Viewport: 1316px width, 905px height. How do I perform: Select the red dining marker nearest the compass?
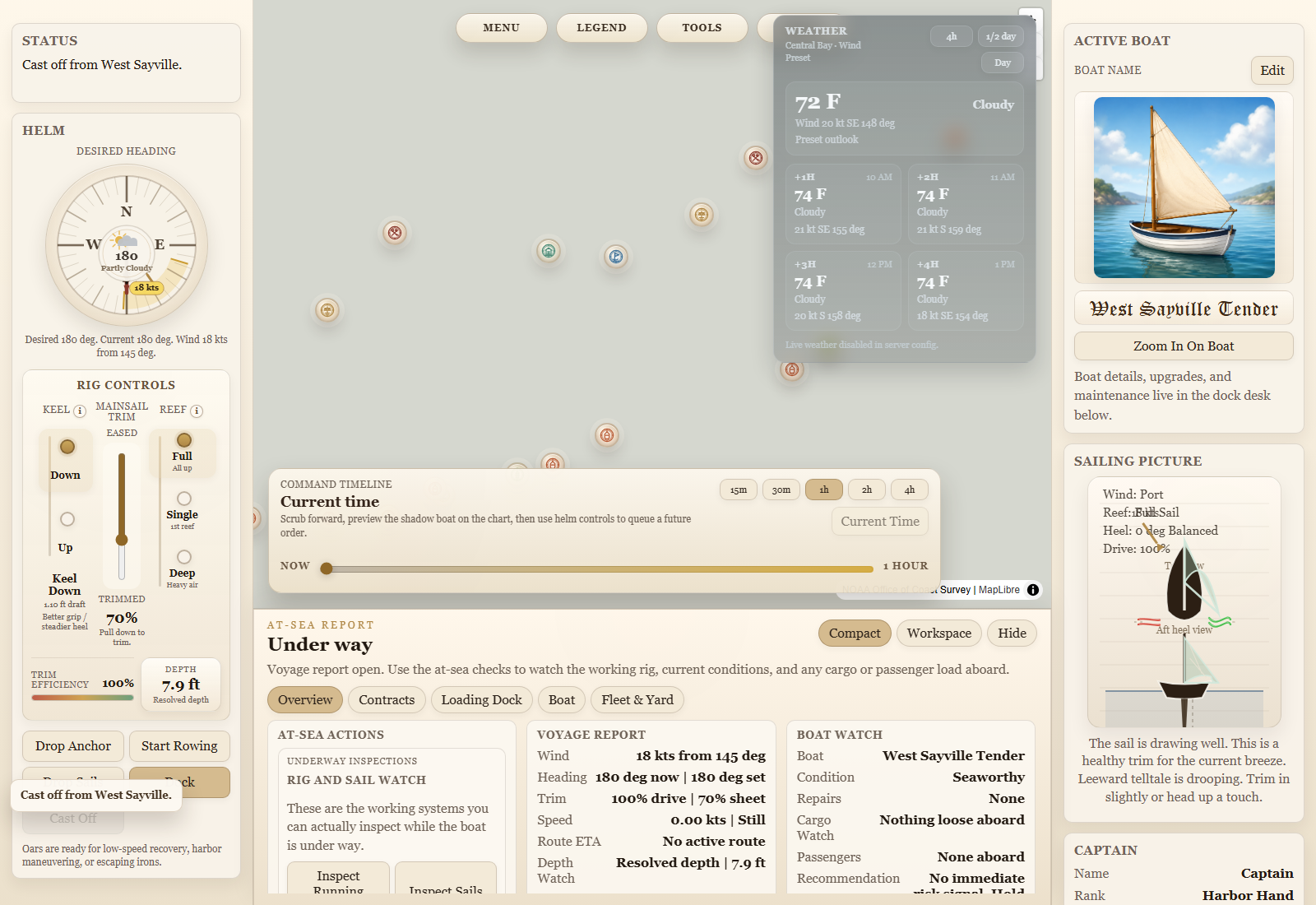pyautogui.click(x=395, y=233)
